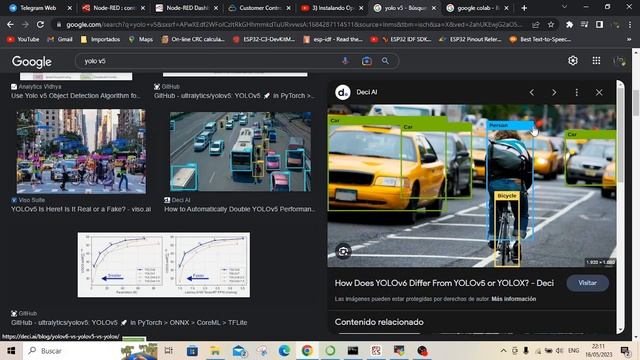The width and height of the screenshot is (640, 360).
Task: Switch to the Node-RED Dashboard tab
Action: pos(187,8)
